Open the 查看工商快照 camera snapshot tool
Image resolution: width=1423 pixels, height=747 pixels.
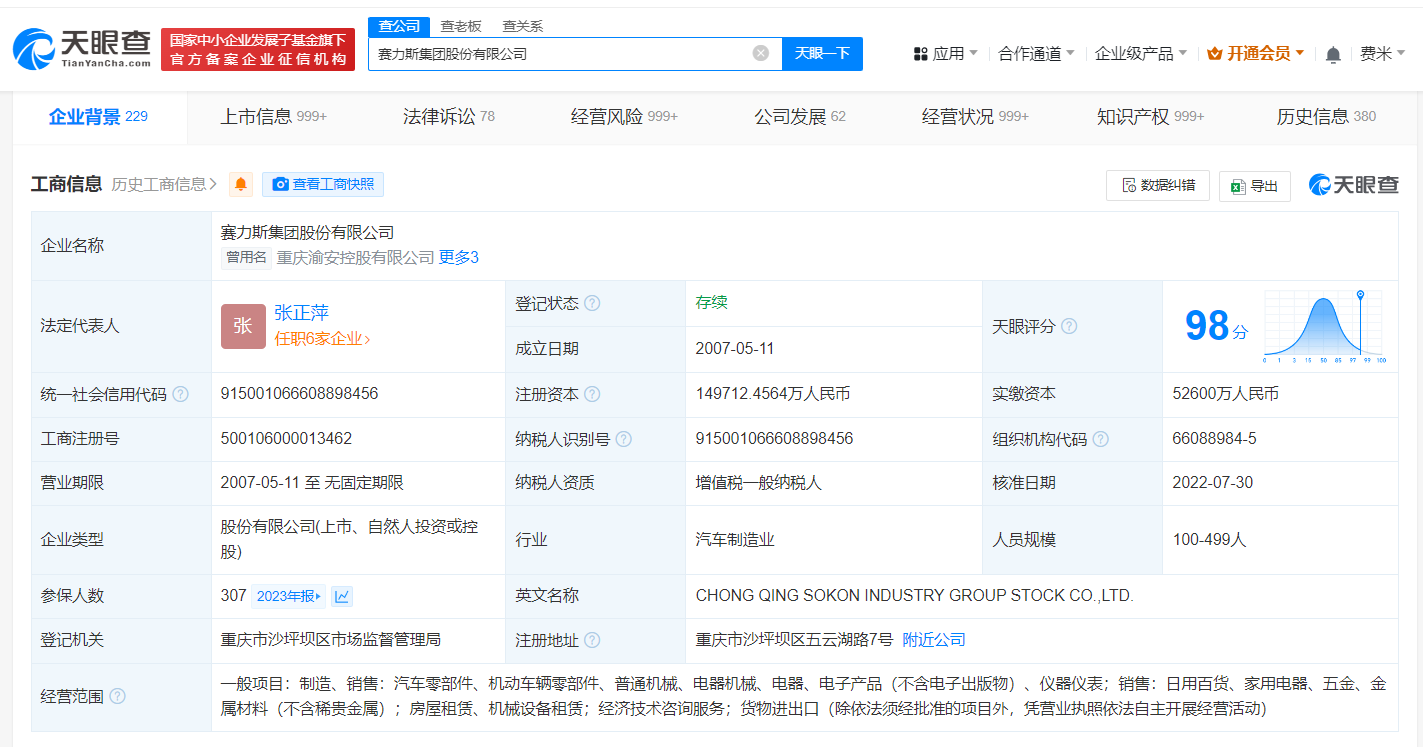point(322,184)
